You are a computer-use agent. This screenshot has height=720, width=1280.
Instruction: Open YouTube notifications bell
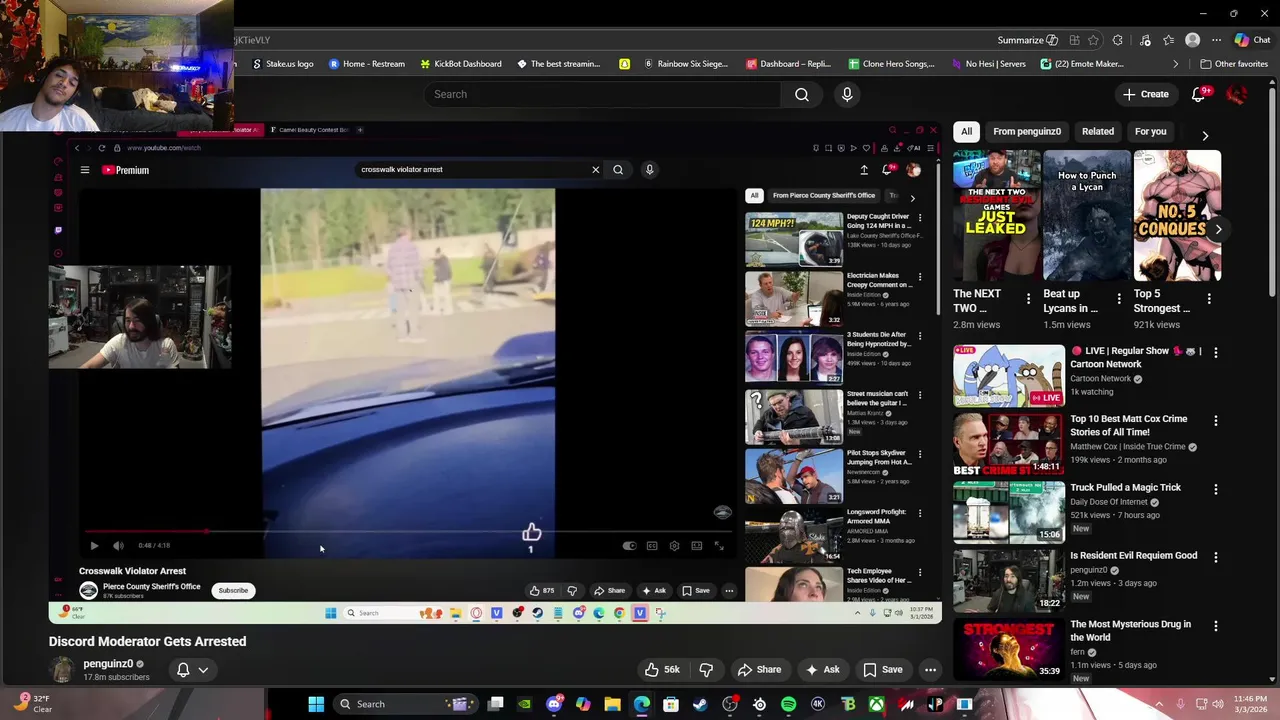click(1199, 94)
